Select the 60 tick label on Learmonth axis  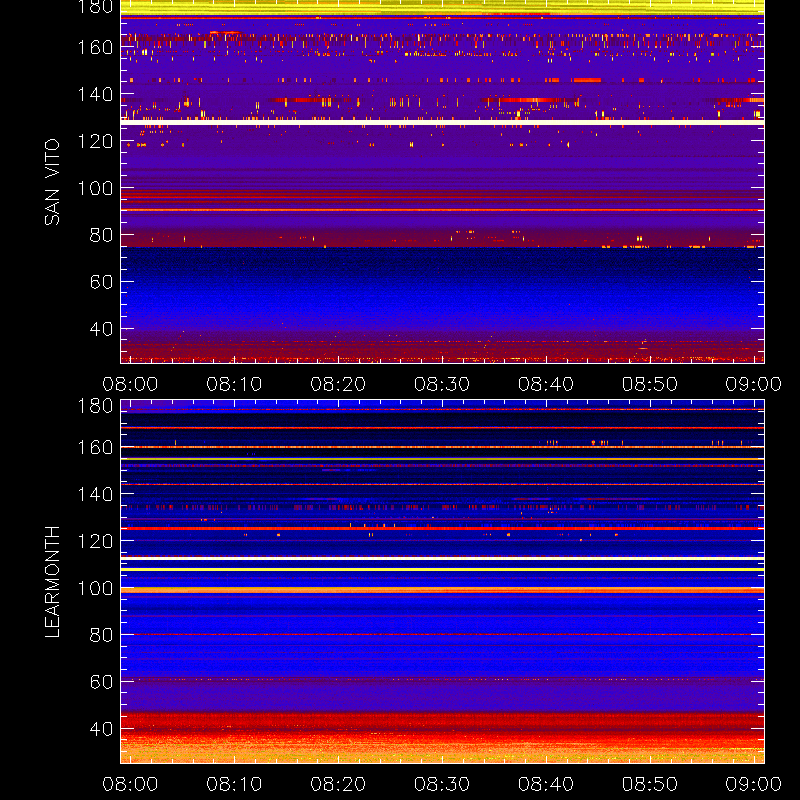[x=101, y=682]
